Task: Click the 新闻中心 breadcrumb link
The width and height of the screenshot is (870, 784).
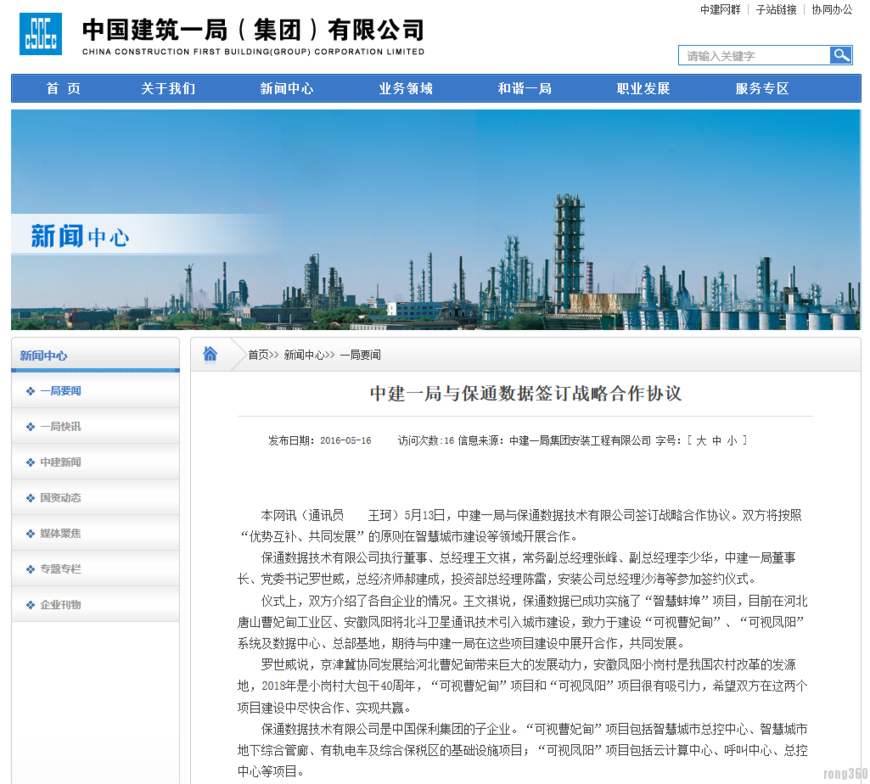Action: pos(304,355)
